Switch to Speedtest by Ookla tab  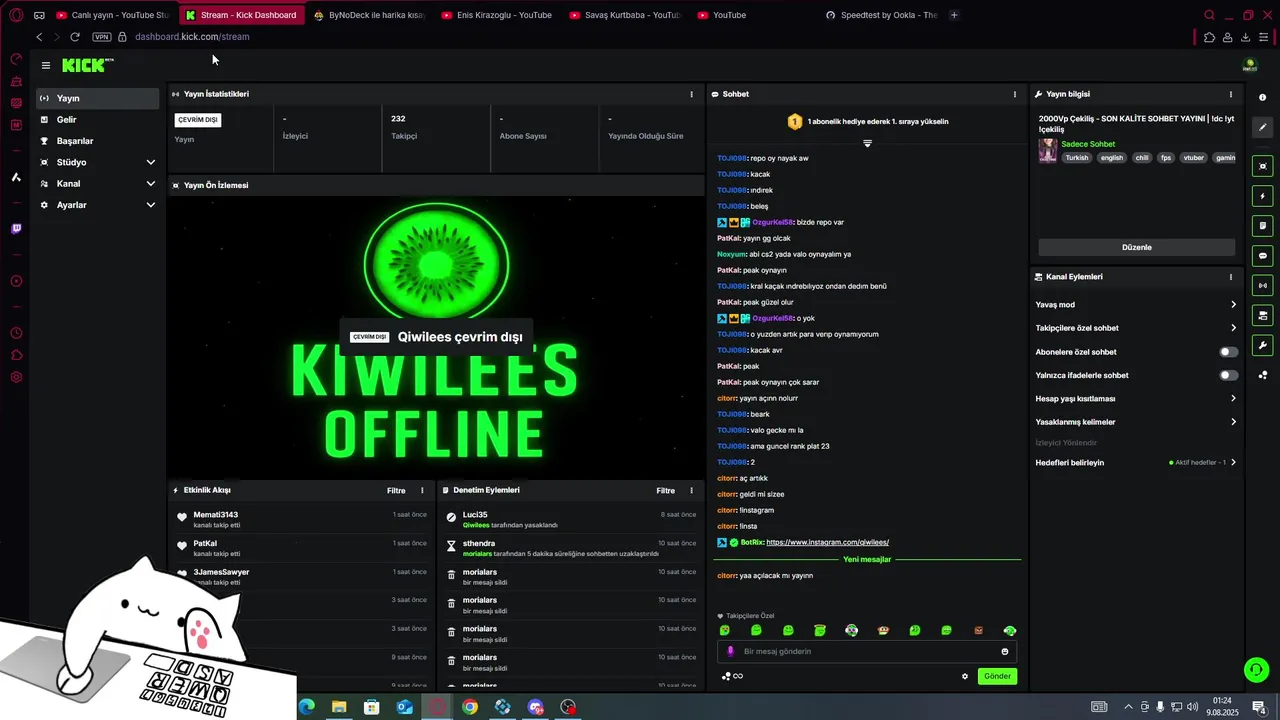point(881,15)
